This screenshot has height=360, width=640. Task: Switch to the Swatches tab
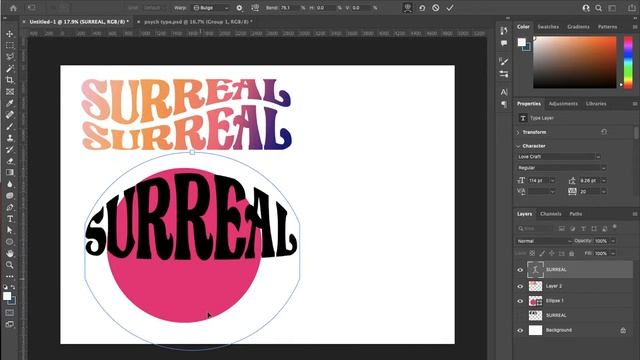[x=548, y=27]
